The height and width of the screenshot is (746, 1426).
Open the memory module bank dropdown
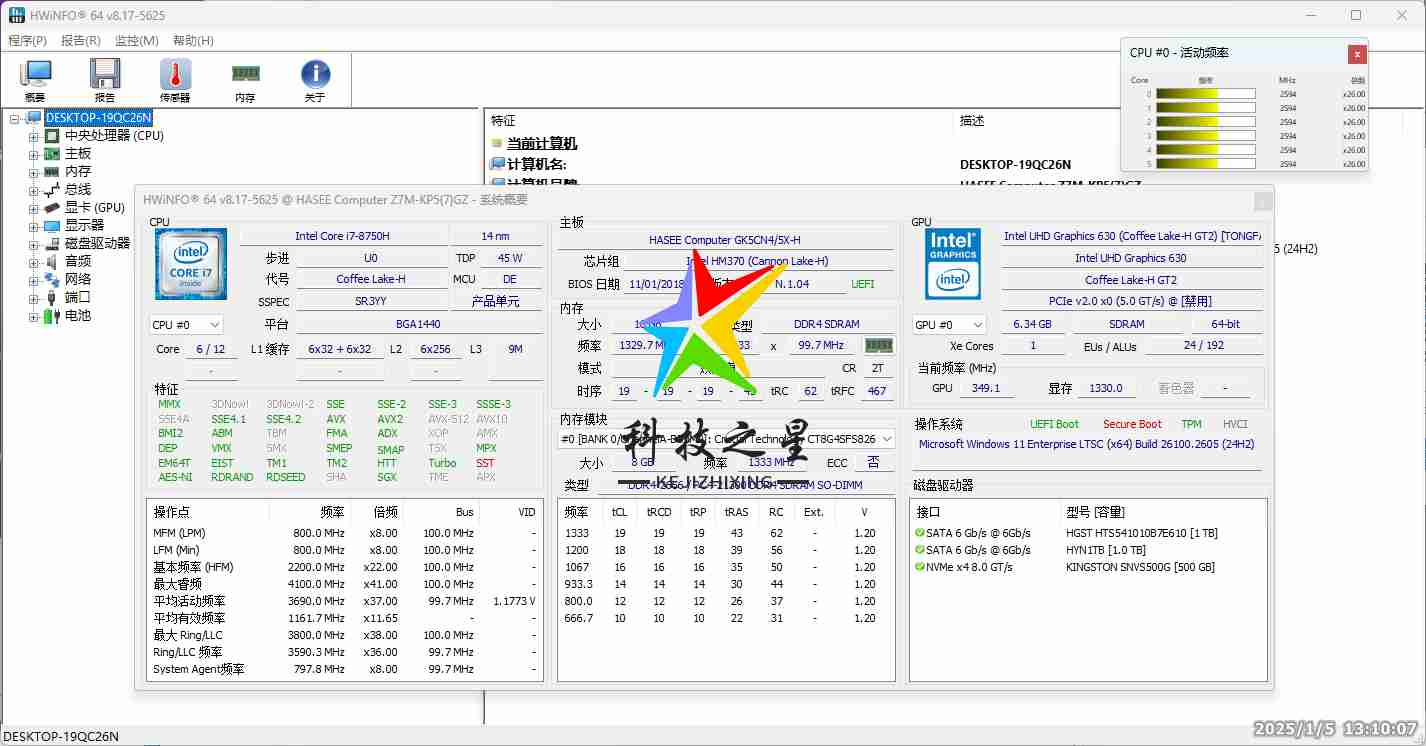(725, 439)
